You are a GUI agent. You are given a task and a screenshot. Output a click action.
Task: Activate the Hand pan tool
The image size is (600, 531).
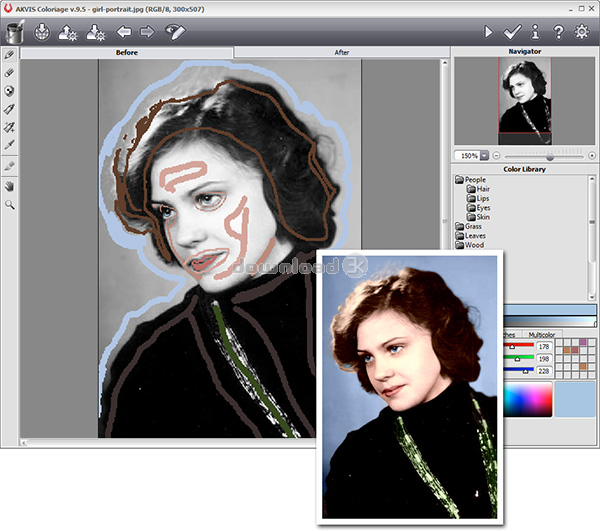(x=10, y=186)
